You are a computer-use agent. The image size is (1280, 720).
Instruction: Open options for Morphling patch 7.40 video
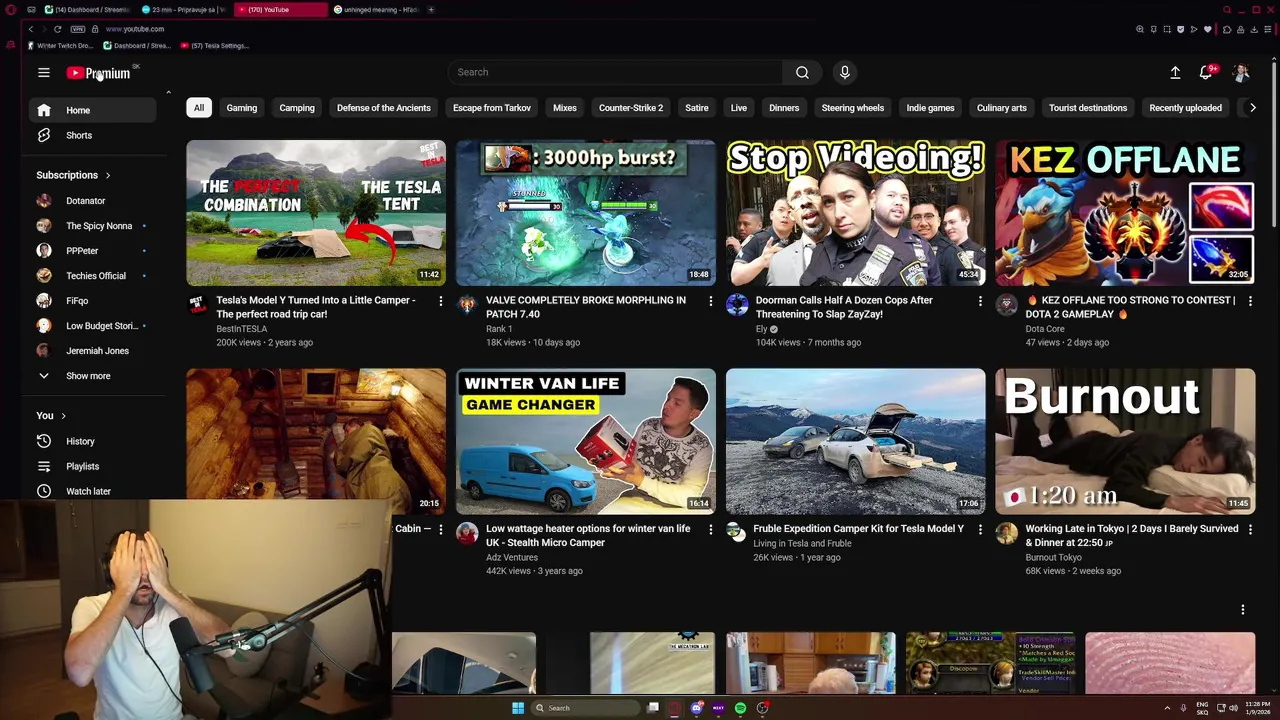[710, 301]
